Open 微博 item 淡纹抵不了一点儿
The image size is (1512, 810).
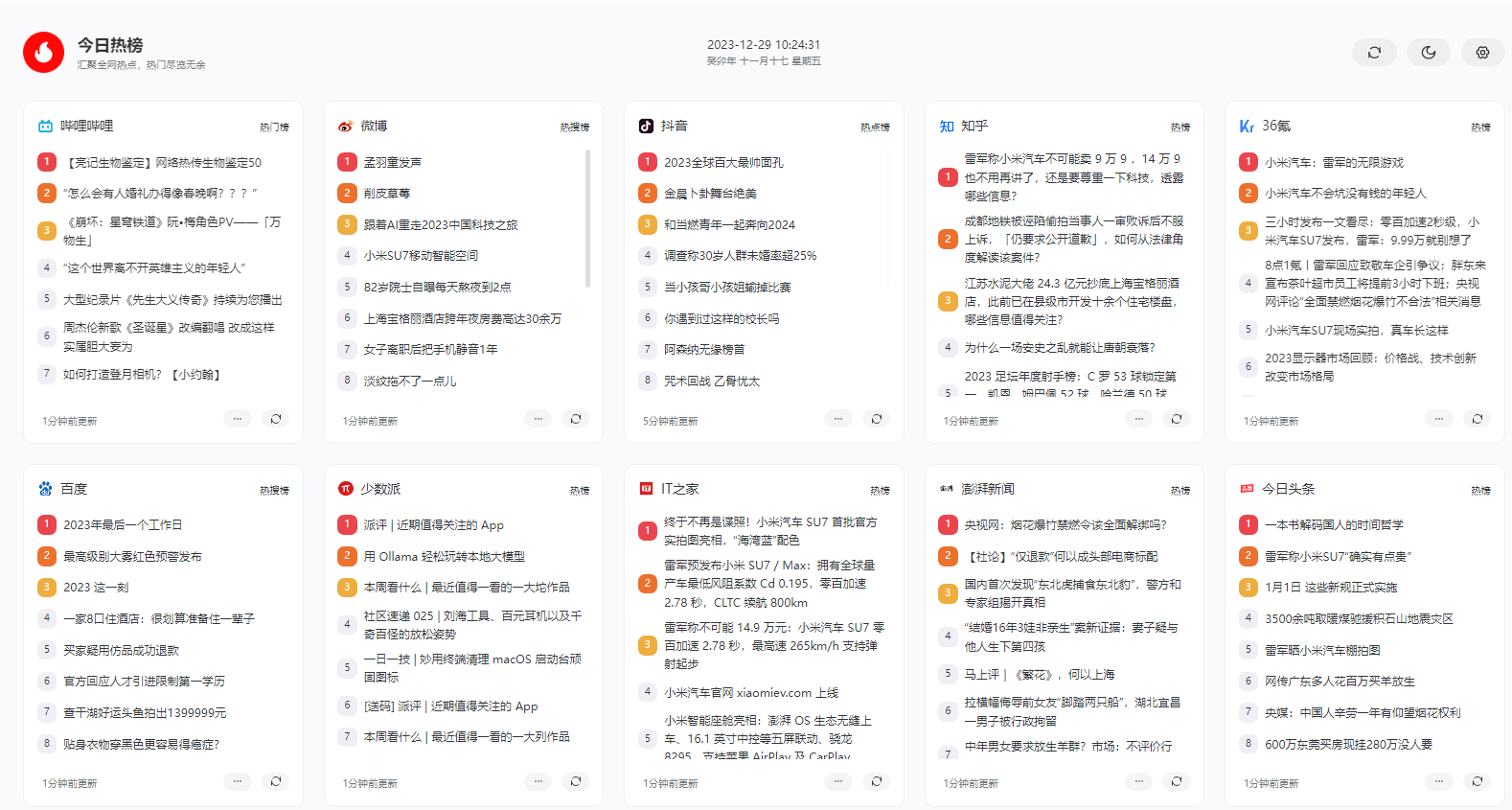click(410, 382)
